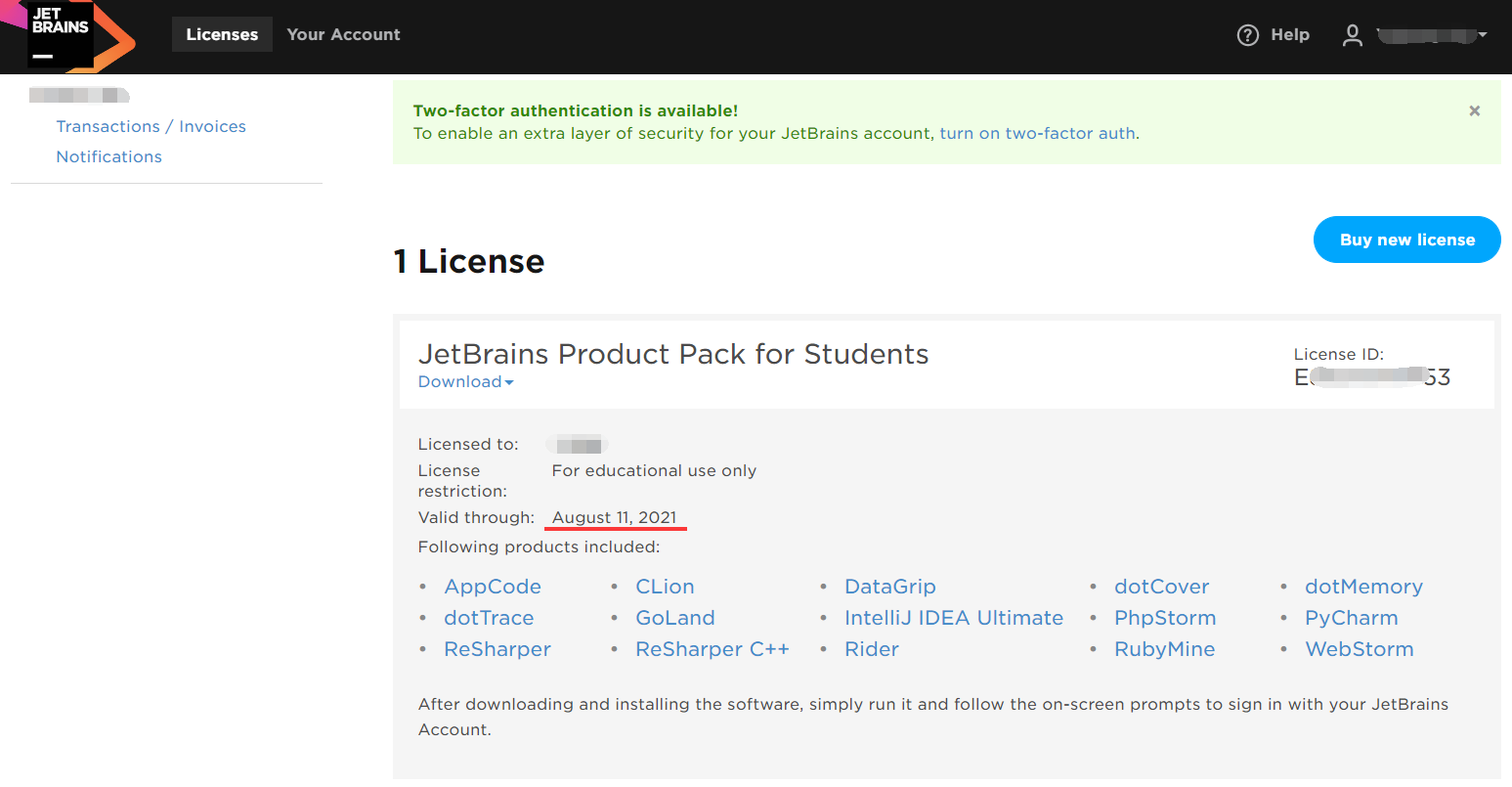The width and height of the screenshot is (1512, 787).
Task: Open the DataGrip product link
Action: (x=890, y=587)
